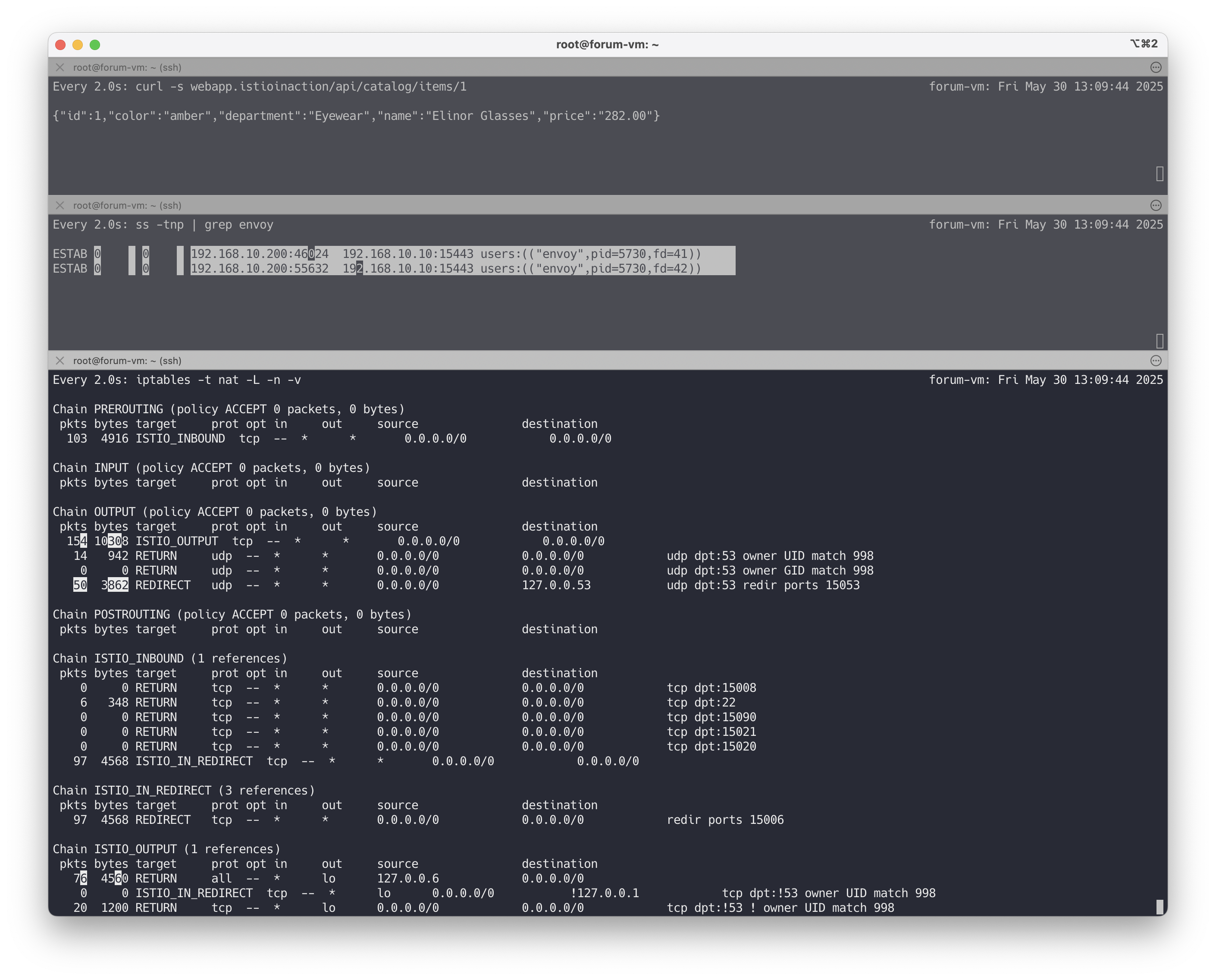Click the envoy fd=42 users text
1216x980 pixels.
(x=591, y=269)
